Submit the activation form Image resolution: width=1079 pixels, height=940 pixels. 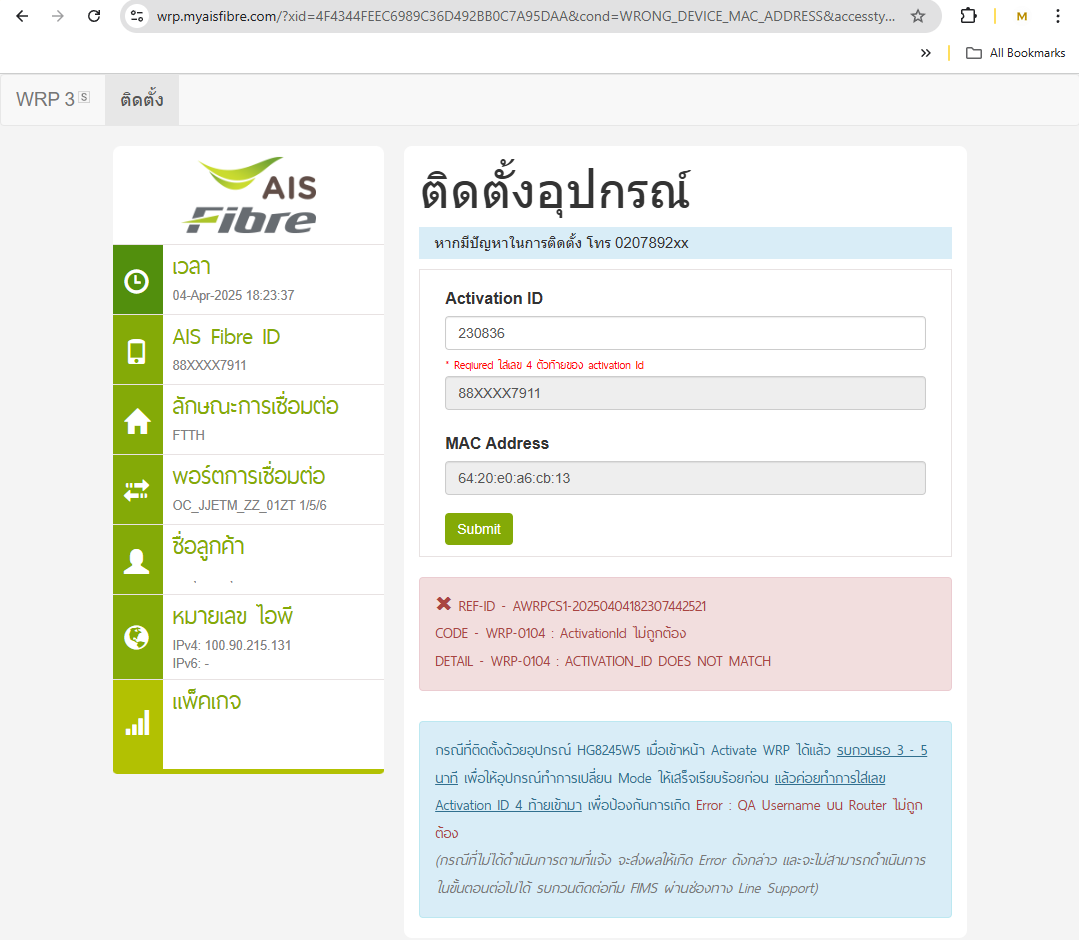(479, 529)
